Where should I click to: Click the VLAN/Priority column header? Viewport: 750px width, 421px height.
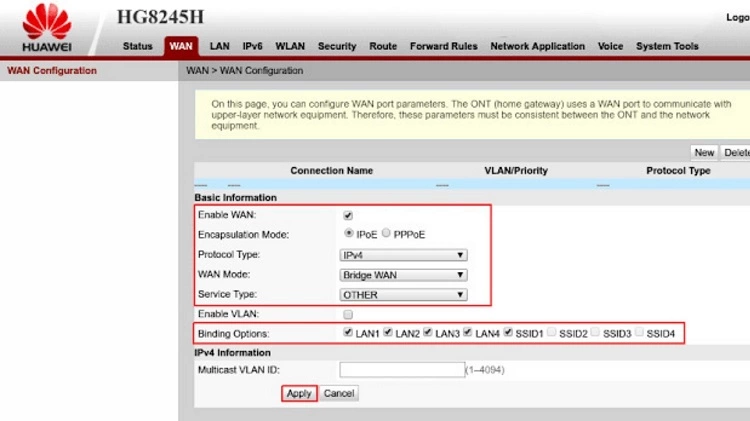516,171
